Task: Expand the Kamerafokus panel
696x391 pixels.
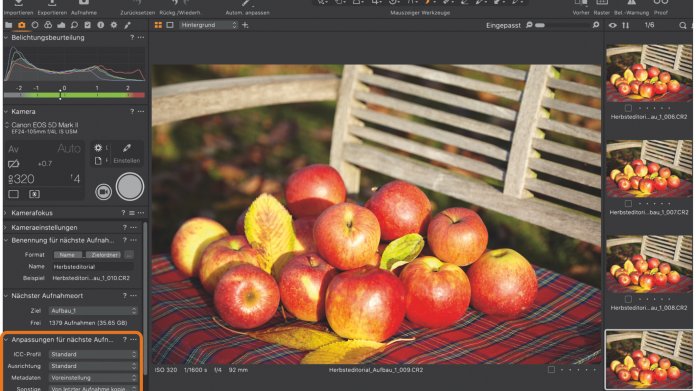Action: [6, 213]
